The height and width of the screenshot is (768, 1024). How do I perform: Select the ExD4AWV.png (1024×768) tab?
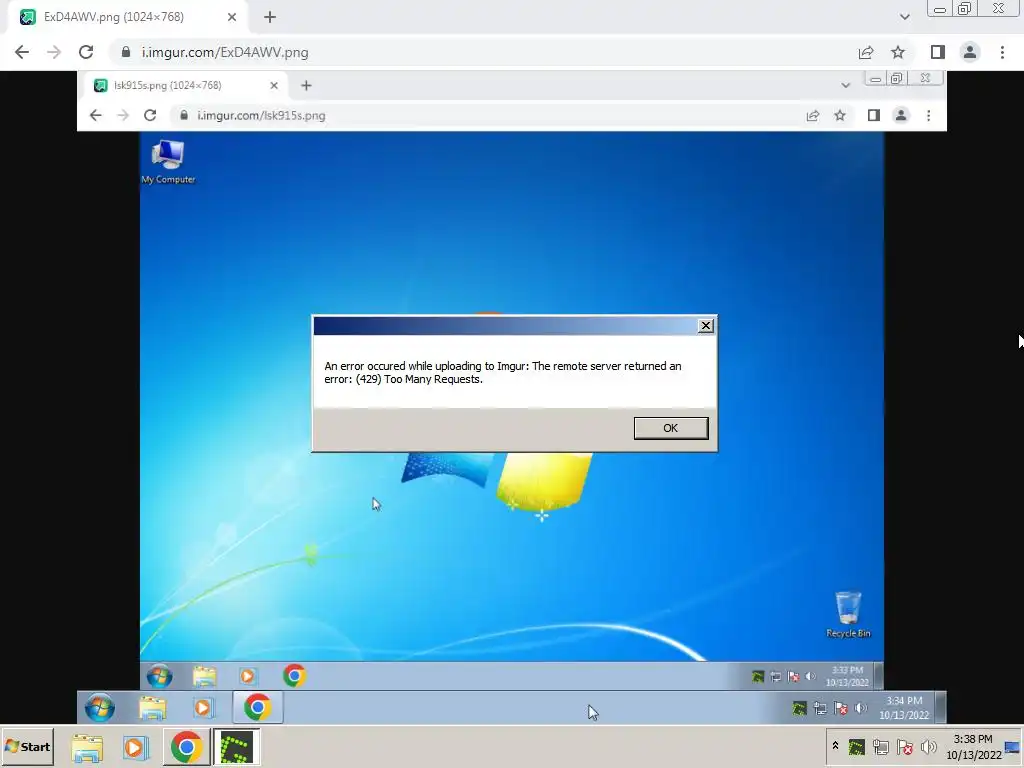pos(127,17)
